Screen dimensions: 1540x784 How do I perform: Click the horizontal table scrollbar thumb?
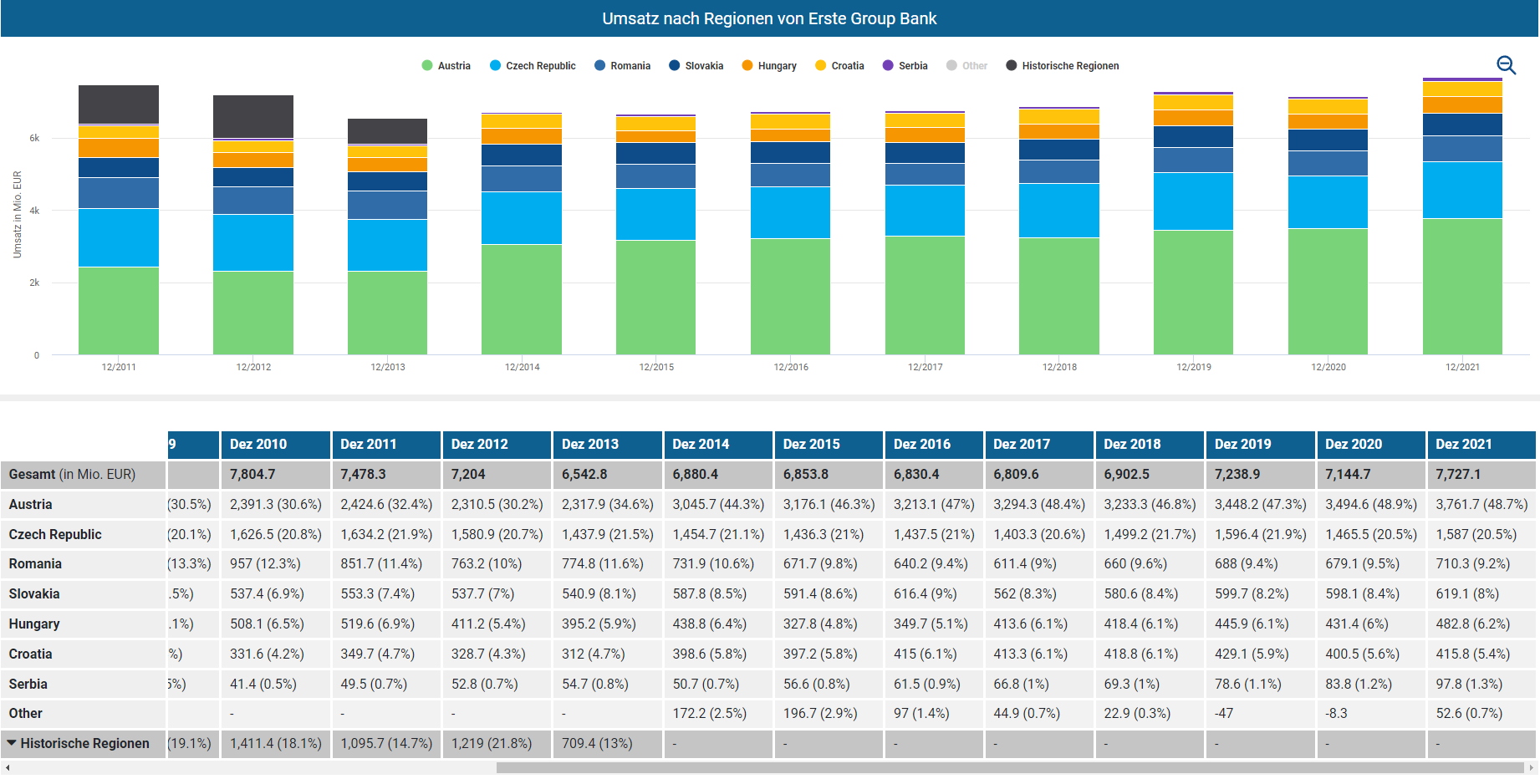pos(1009,767)
